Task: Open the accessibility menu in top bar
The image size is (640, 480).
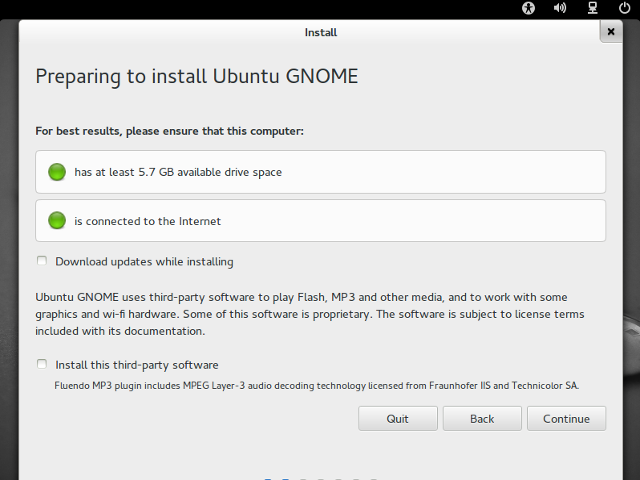Action: 528,8
